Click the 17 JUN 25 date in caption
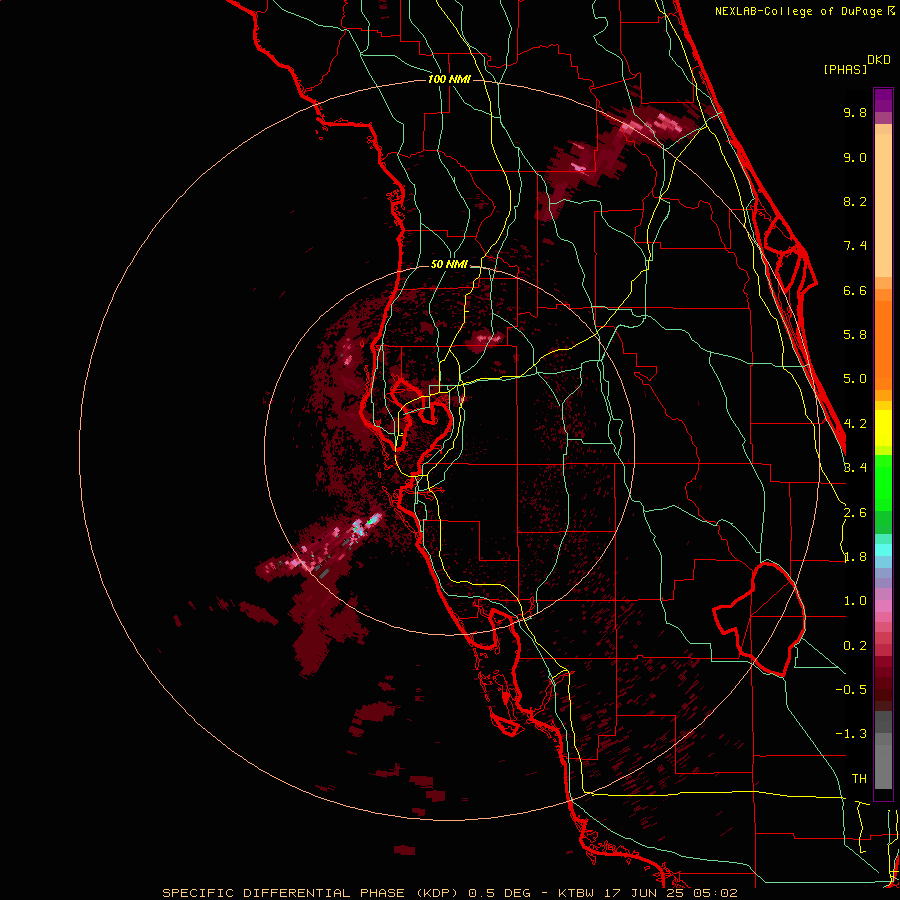This screenshot has width=900, height=900. [645, 893]
